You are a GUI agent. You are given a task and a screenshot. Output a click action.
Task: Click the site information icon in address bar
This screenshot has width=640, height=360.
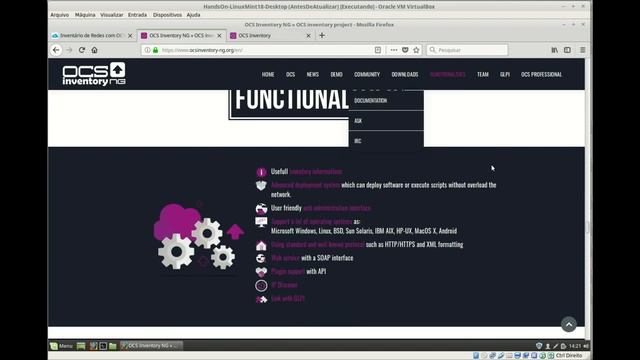pos(147,50)
